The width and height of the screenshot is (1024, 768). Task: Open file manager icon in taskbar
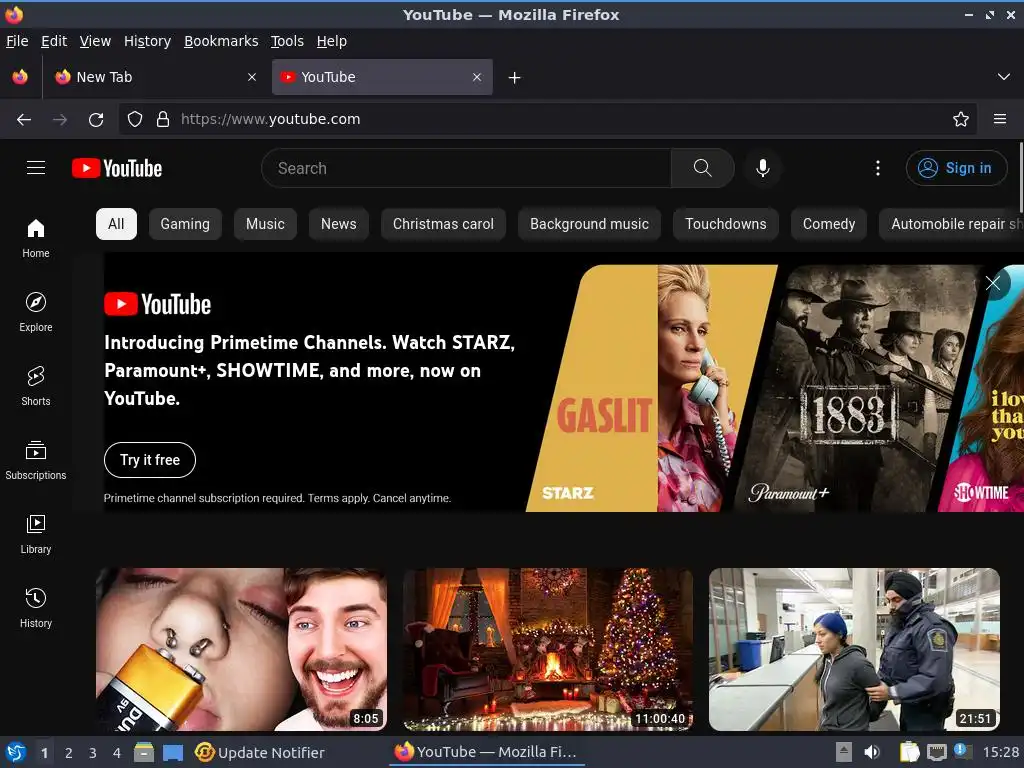[x=144, y=752]
